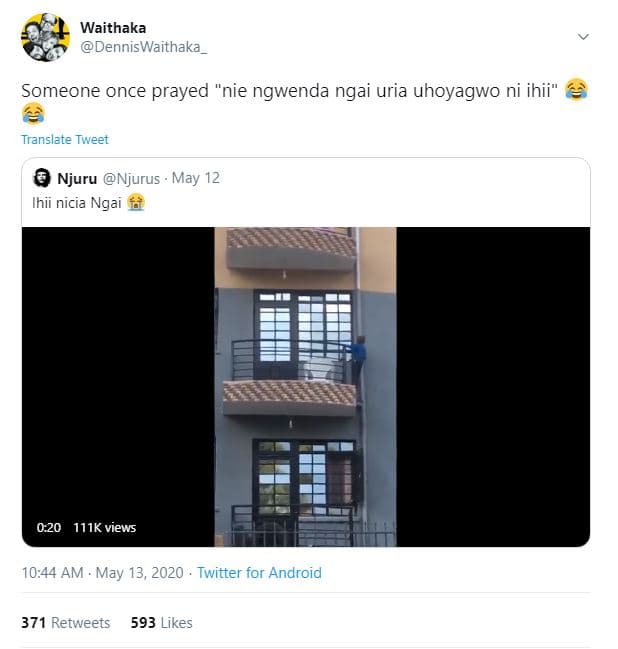This screenshot has width=618, height=649.
Task: Click the Njuru display name in quoted tweet
Action: pos(77,178)
